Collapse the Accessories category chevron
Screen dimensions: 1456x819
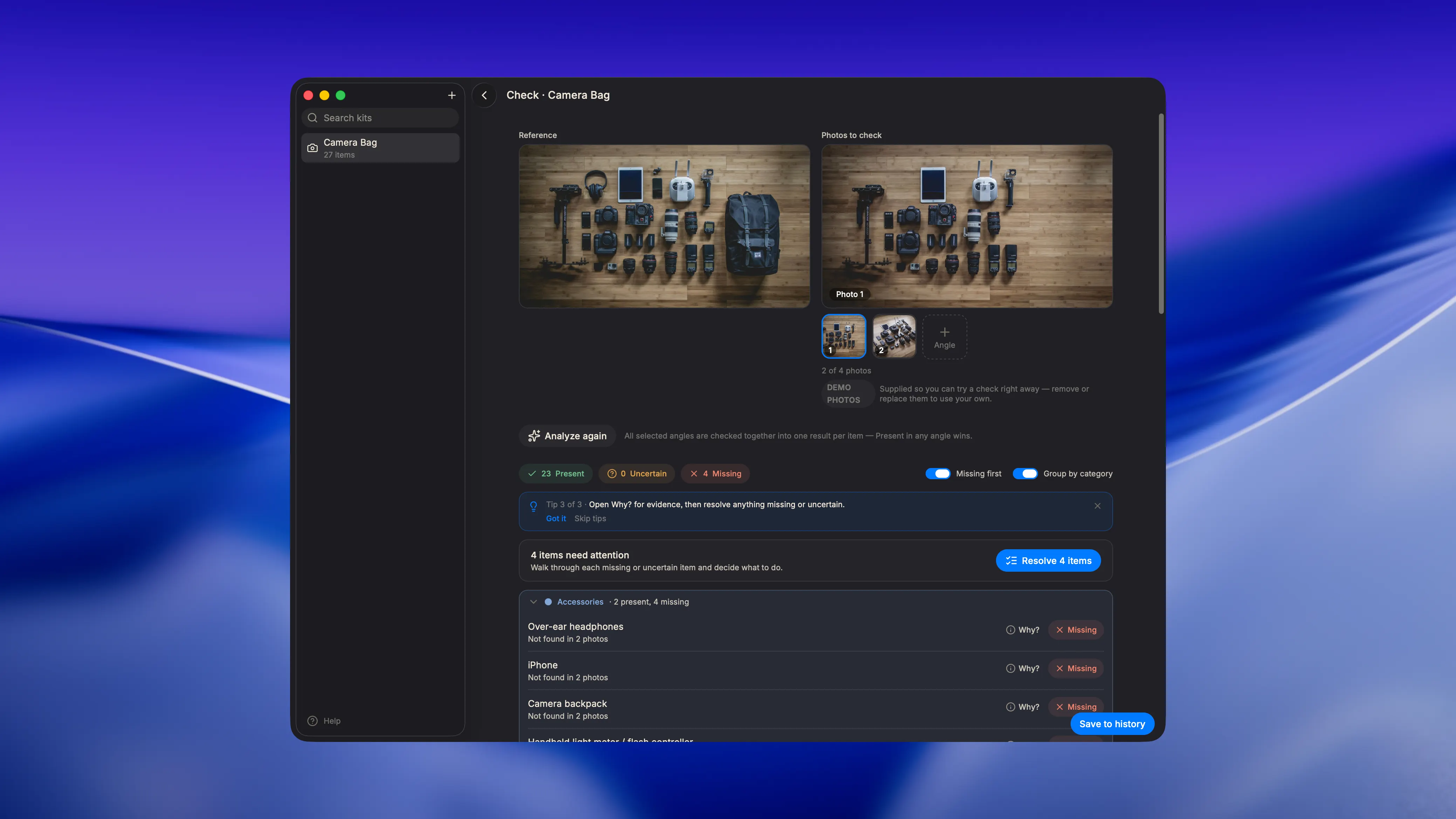533,602
